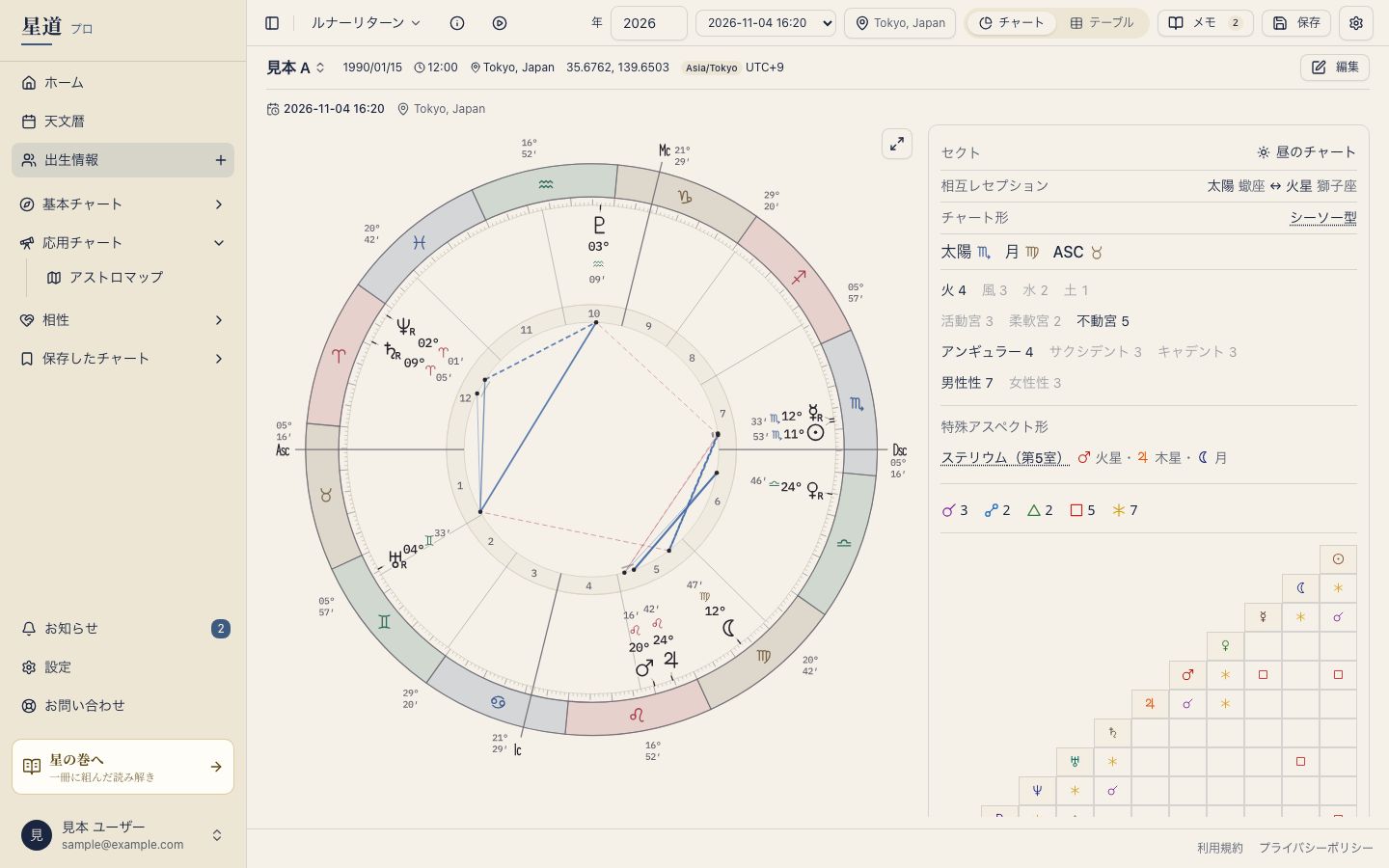Open ホーム from sidebar
This screenshot has width=1389, height=868.
[123, 83]
